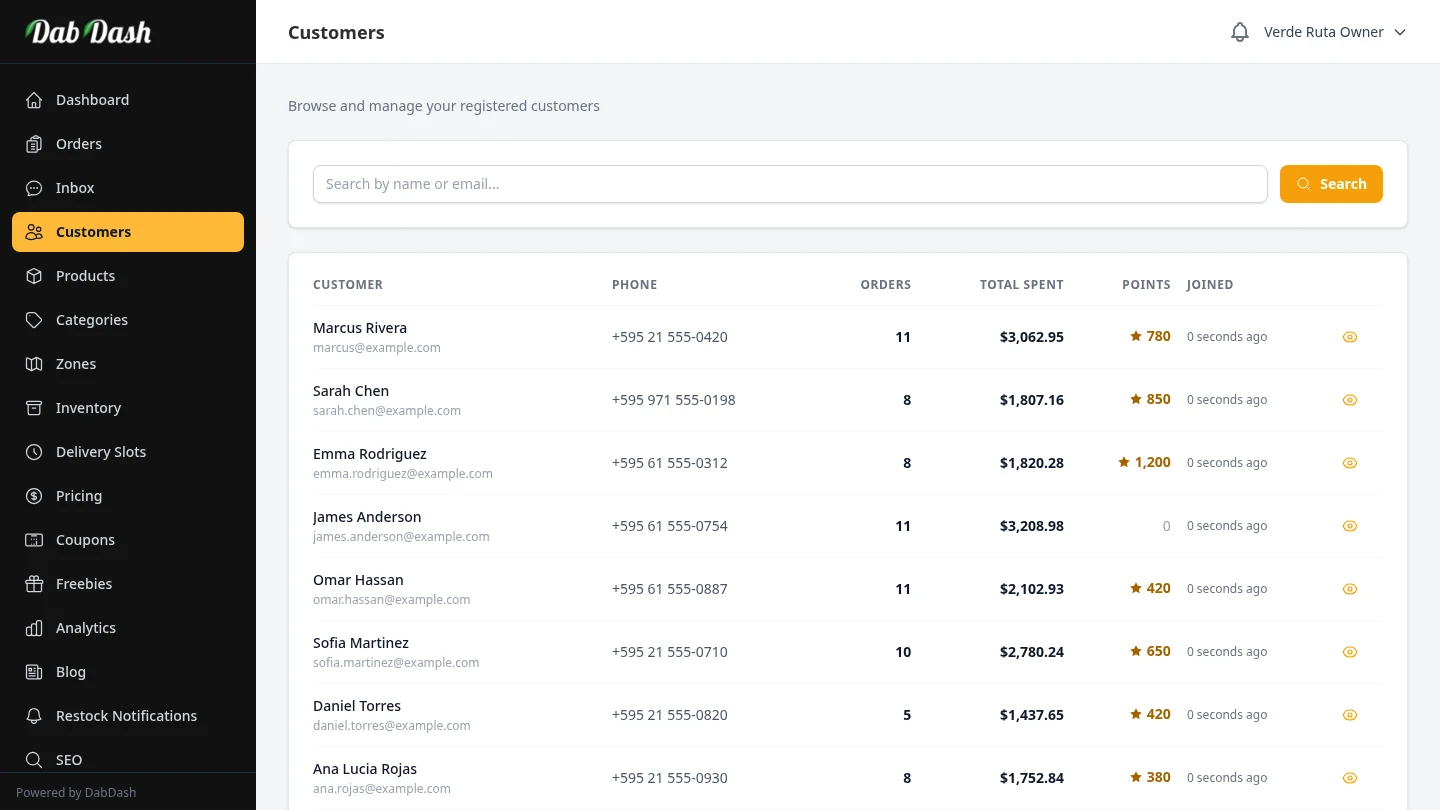
Task: Go to Delivery Slots in sidebar
Action: click(101, 452)
